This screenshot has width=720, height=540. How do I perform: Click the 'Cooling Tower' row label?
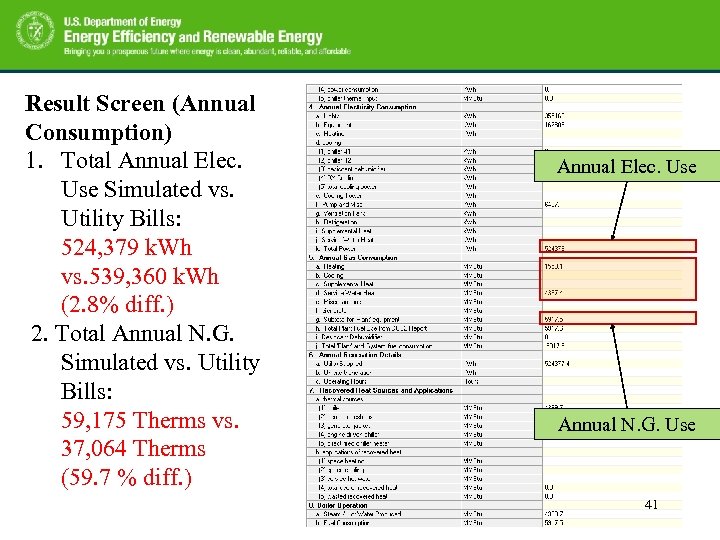342,196
